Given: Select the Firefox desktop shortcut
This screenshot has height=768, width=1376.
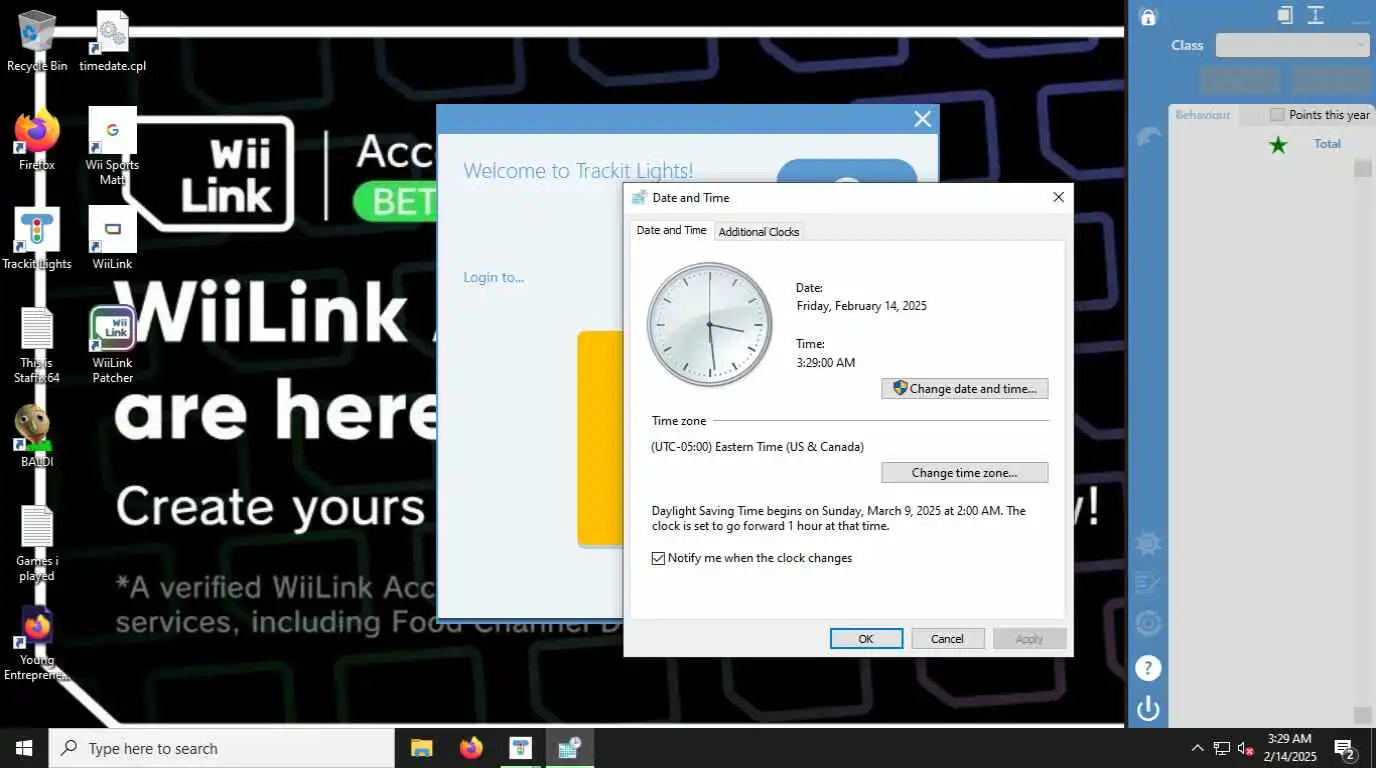Looking at the screenshot, I should [37, 139].
